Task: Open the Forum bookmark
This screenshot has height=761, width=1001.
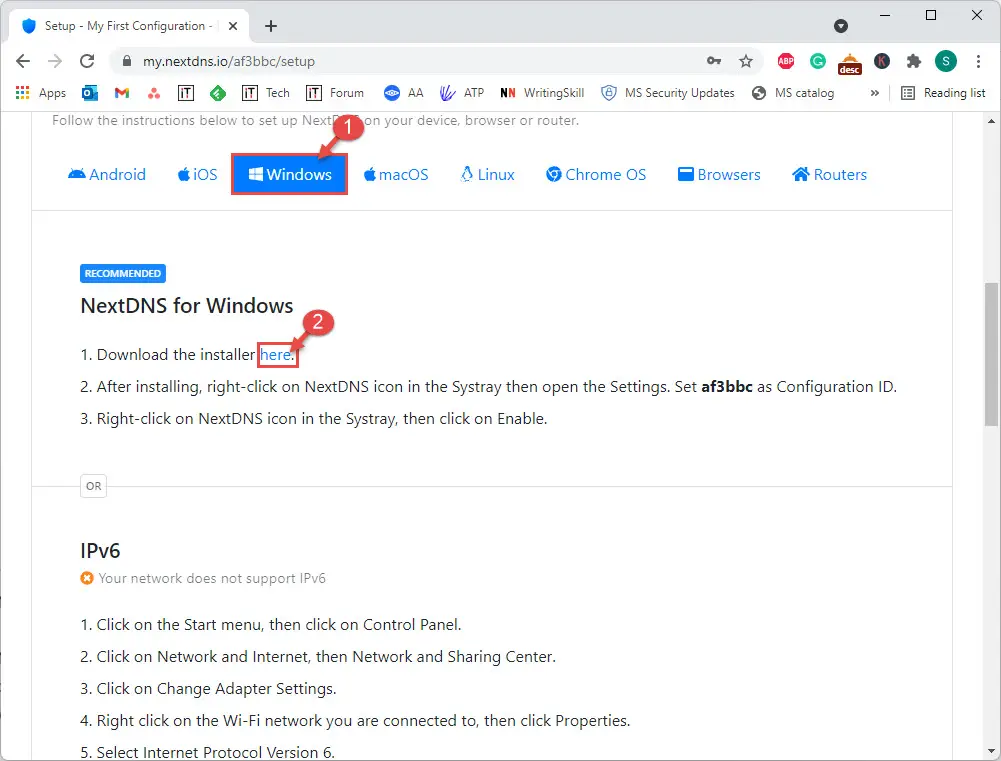Action: (335, 93)
